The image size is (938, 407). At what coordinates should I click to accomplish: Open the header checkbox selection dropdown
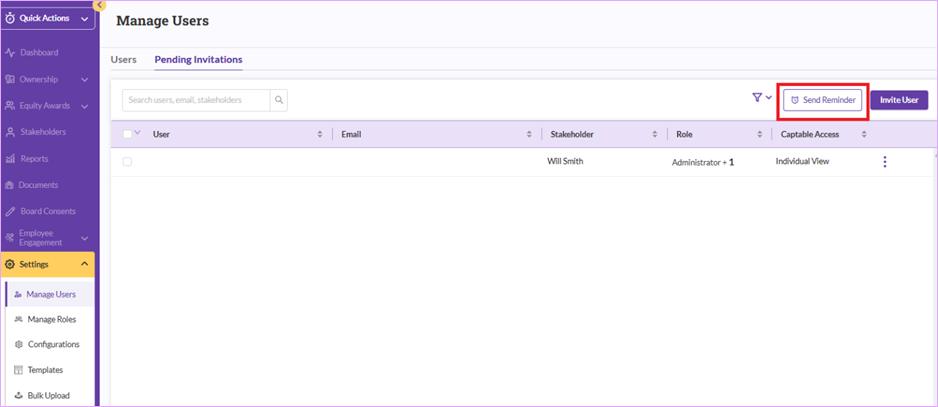click(138, 133)
